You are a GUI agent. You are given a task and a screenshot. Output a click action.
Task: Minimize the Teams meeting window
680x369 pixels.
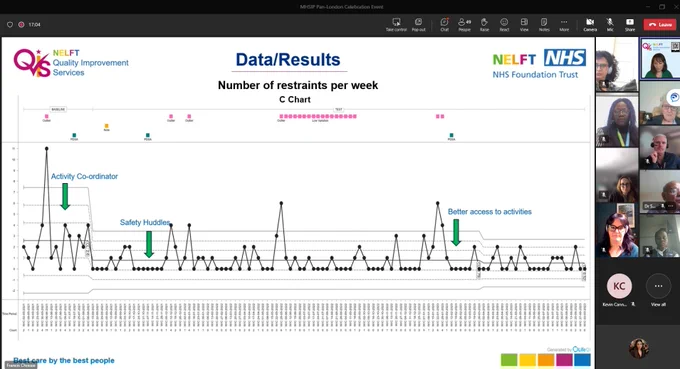pos(647,7)
